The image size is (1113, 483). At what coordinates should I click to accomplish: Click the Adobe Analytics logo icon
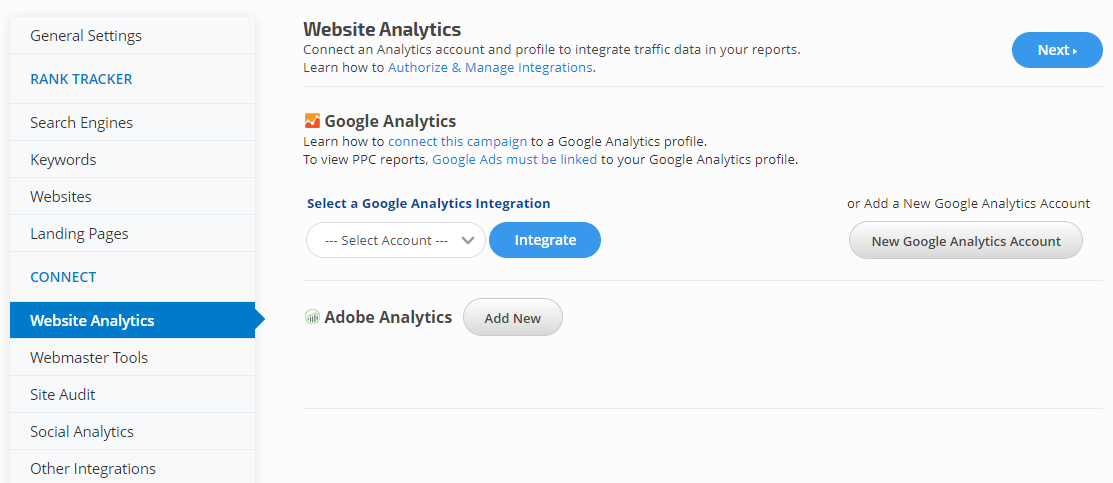click(312, 317)
